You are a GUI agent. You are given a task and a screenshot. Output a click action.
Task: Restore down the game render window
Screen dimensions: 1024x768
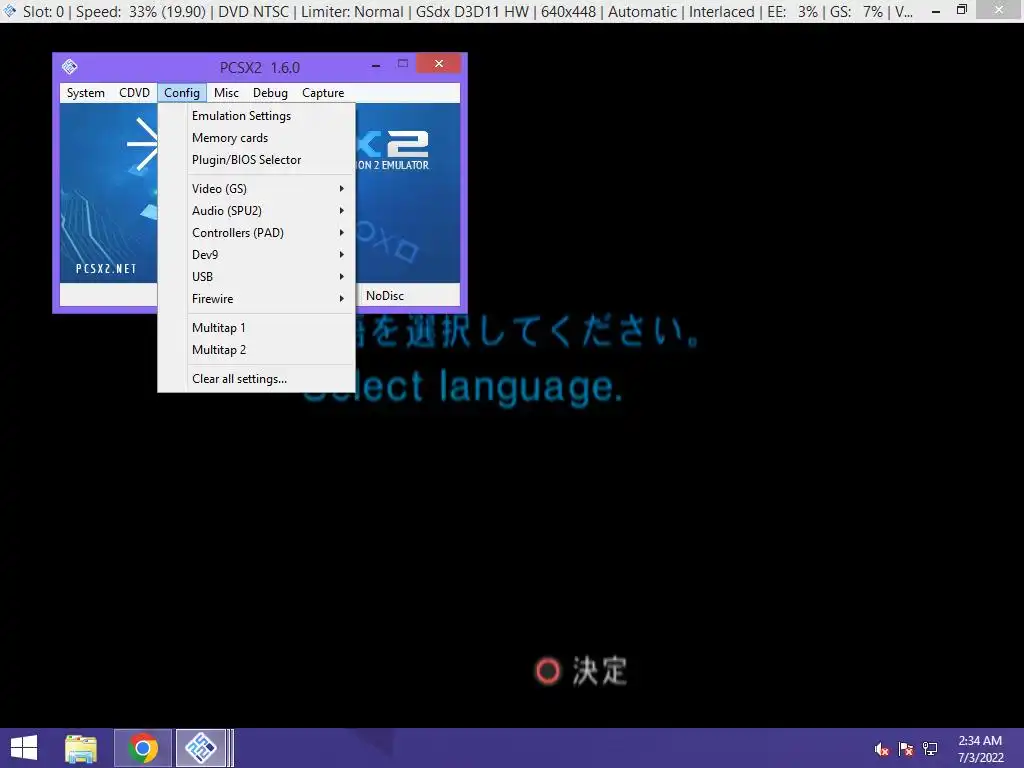(x=962, y=10)
